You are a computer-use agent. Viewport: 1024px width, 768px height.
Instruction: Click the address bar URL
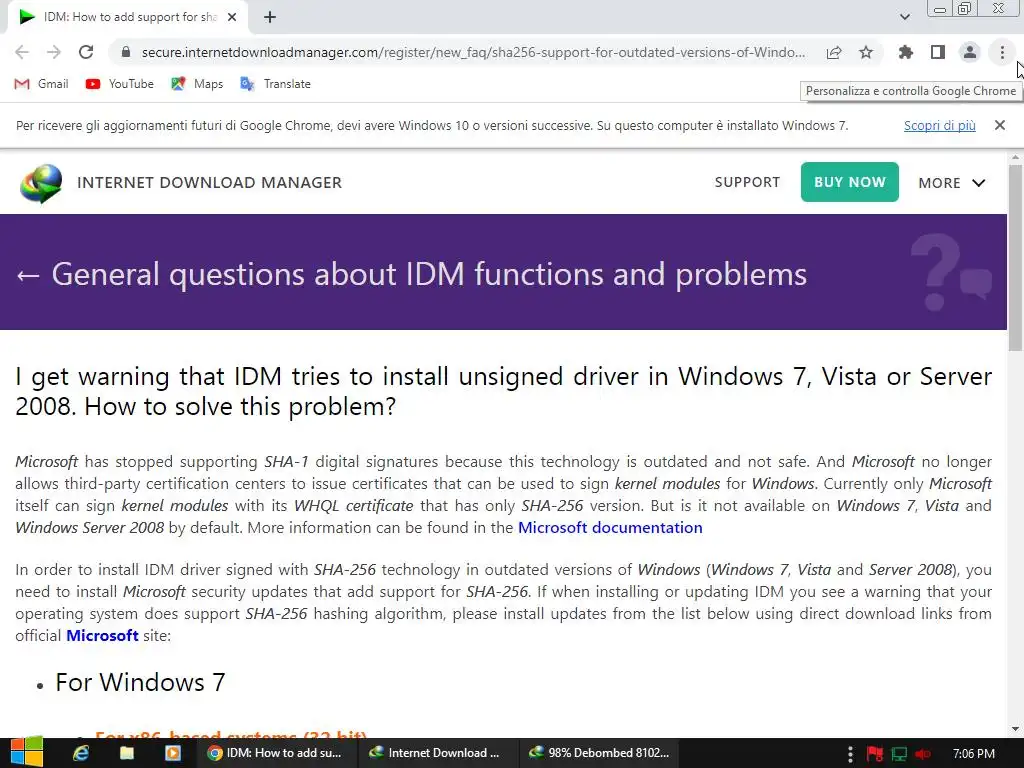coord(473,52)
